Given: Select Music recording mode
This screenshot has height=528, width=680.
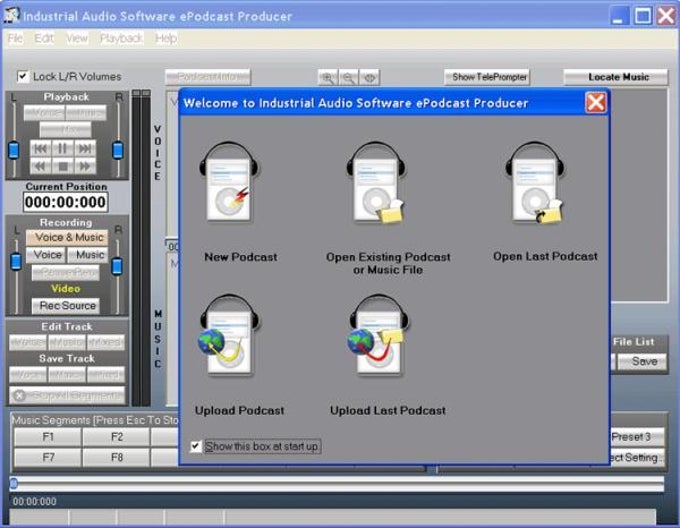Looking at the screenshot, I should pyautogui.click(x=88, y=255).
